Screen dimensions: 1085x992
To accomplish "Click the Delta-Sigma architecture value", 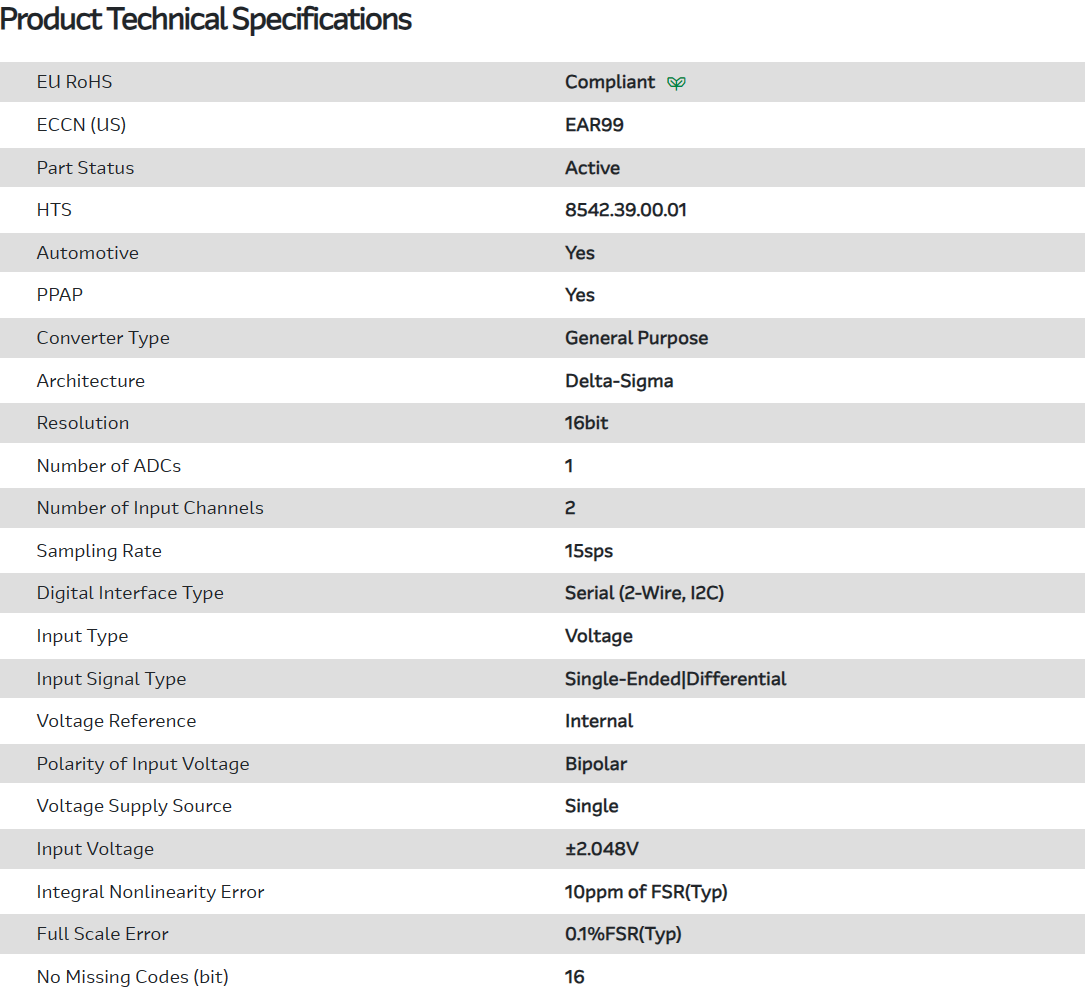I will pyautogui.click(x=619, y=381).
